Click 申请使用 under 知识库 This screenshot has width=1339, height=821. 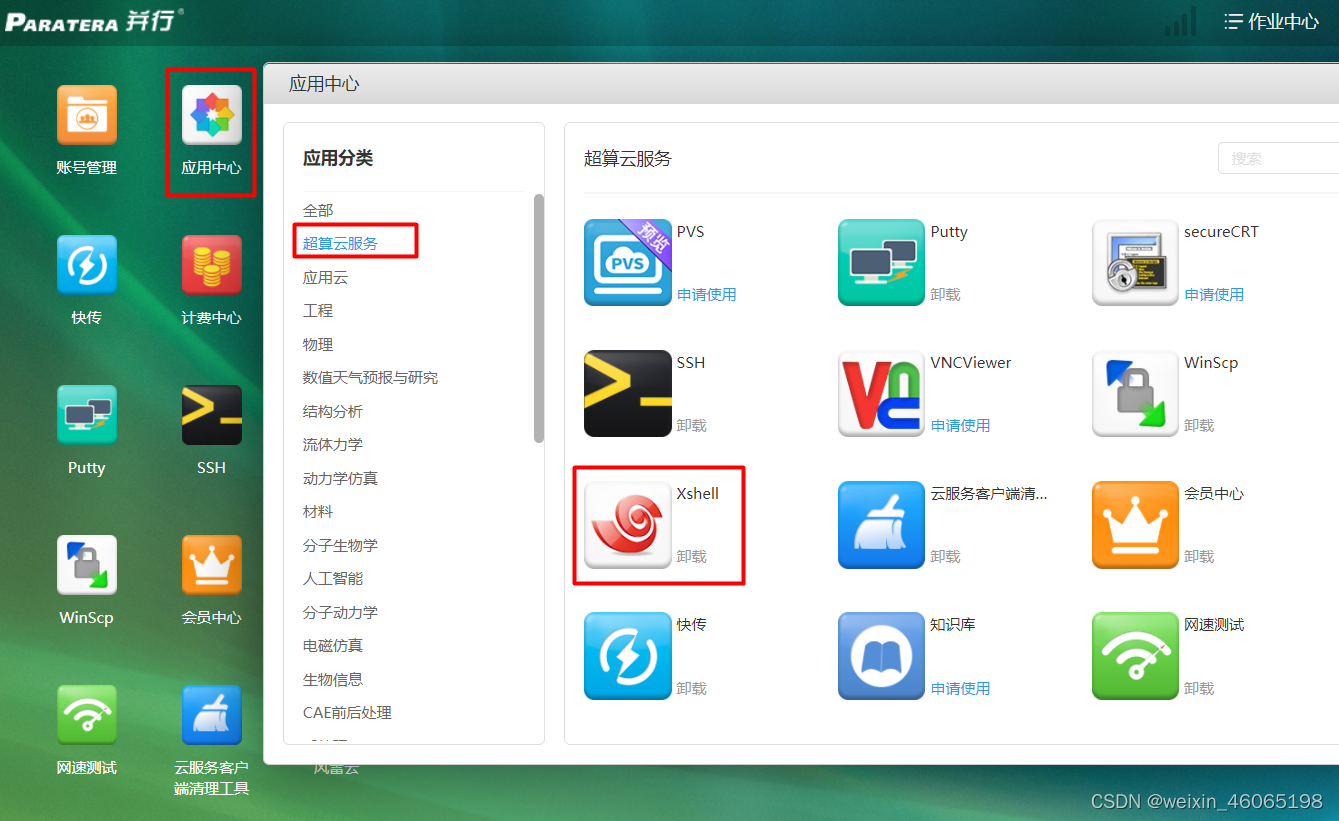[960, 688]
